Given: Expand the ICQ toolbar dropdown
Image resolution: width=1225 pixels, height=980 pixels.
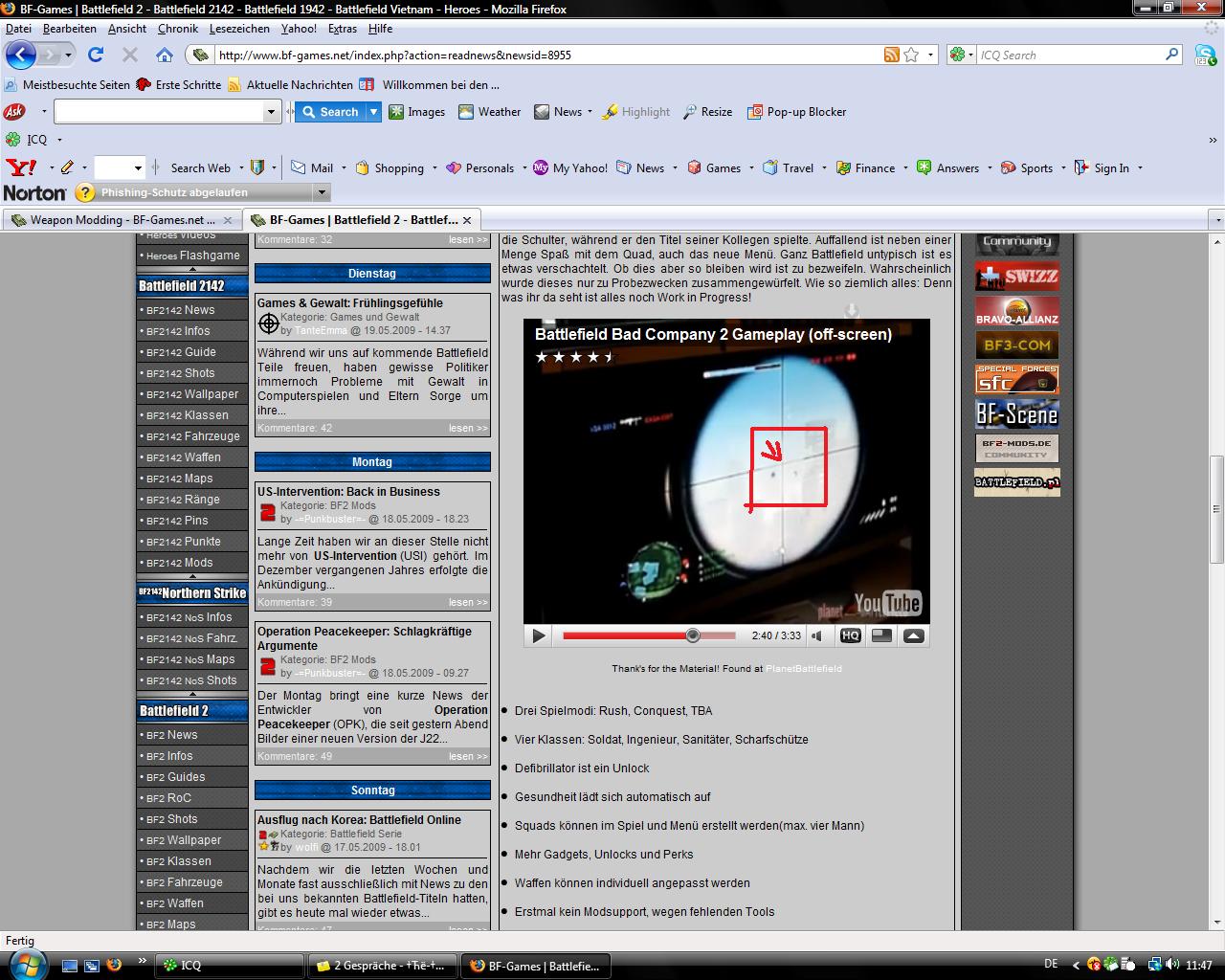Looking at the screenshot, I should click(x=58, y=140).
